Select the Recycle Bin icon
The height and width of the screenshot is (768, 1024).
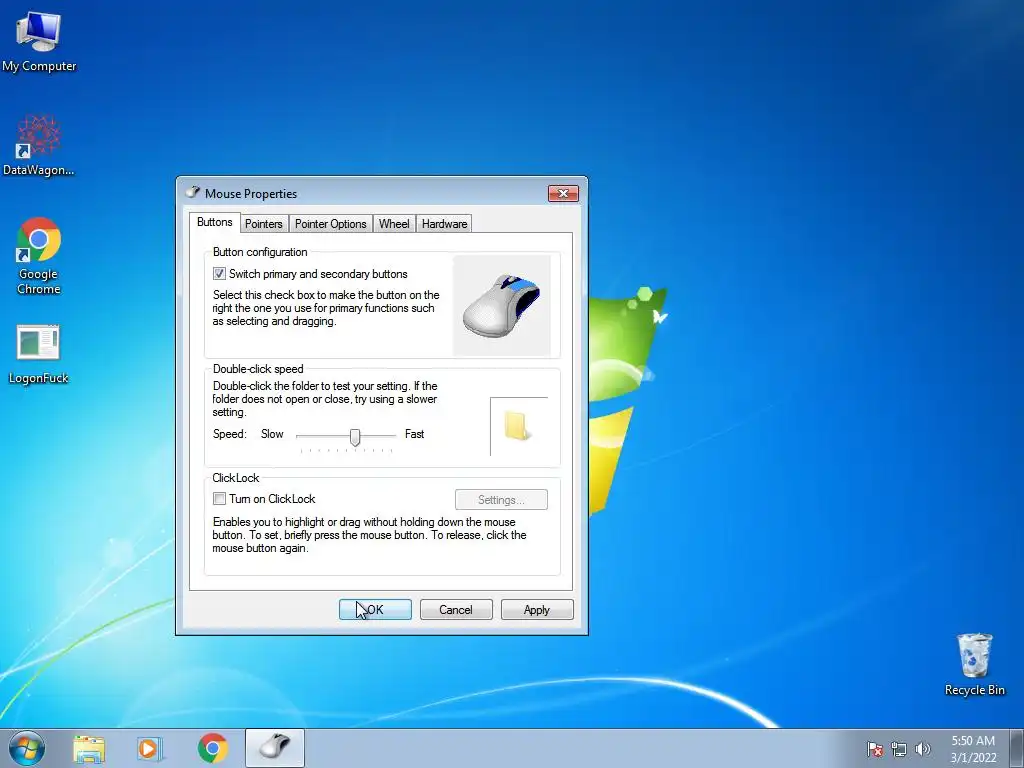tap(974, 665)
